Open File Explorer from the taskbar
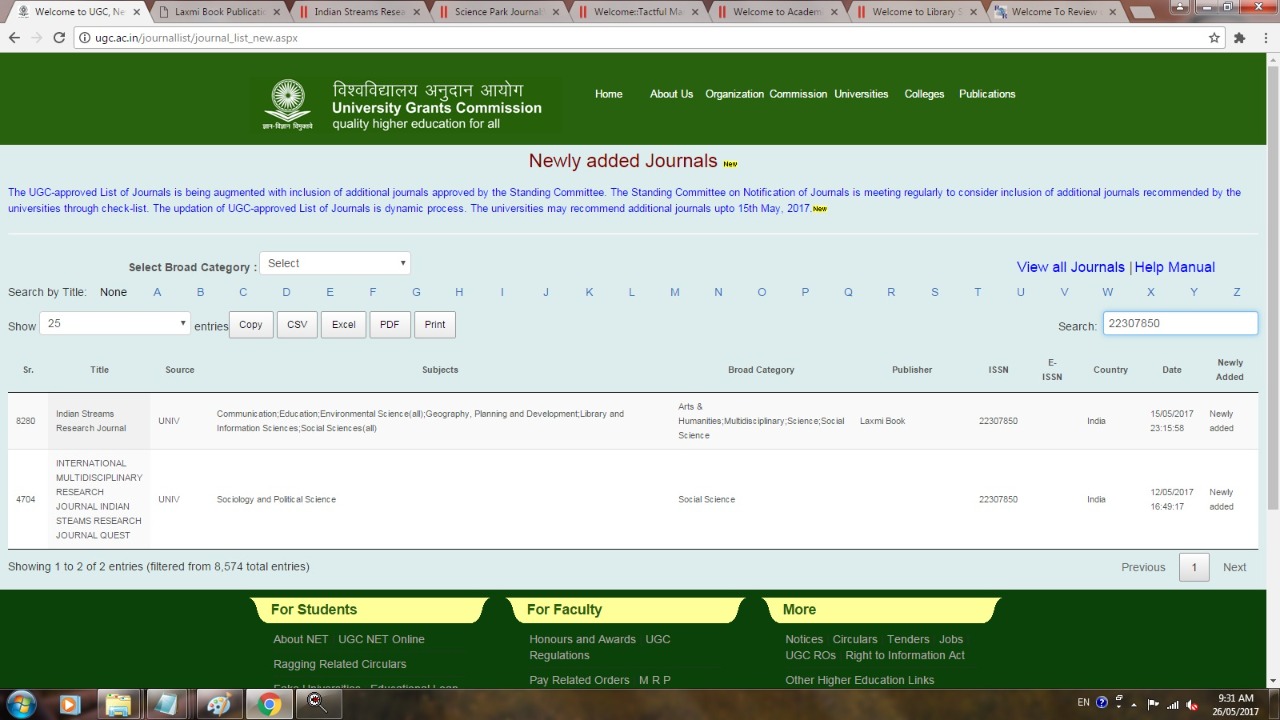 click(118, 704)
